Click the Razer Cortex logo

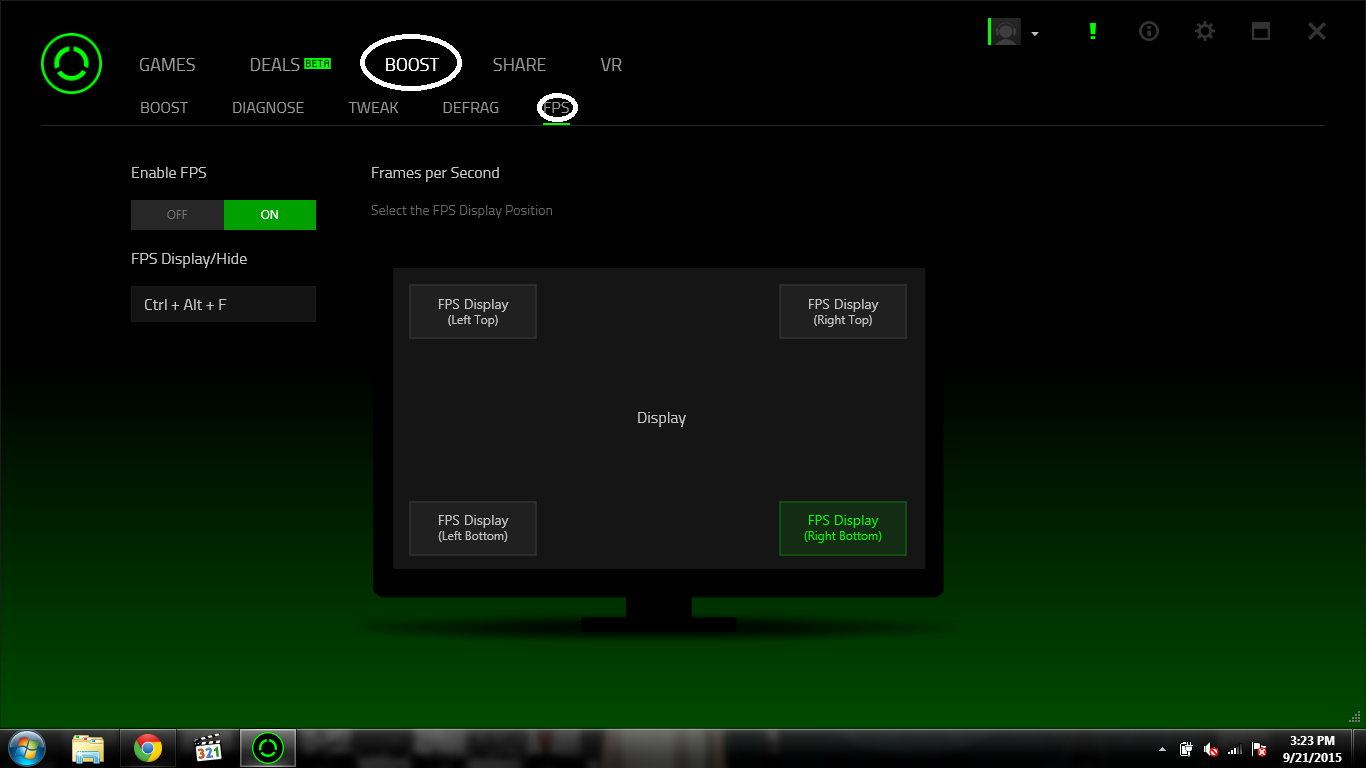[x=70, y=63]
